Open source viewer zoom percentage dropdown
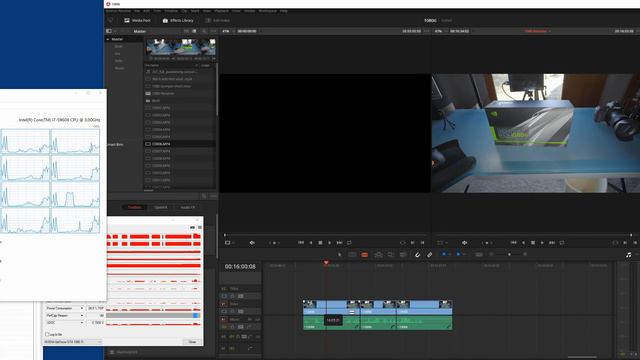This screenshot has height=360, width=640. coord(227,31)
